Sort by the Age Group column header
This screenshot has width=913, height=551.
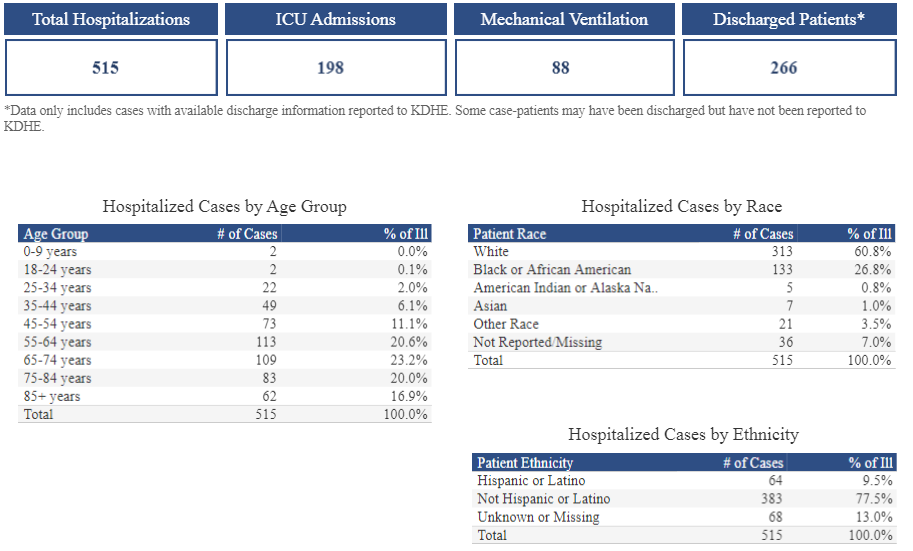tap(56, 234)
